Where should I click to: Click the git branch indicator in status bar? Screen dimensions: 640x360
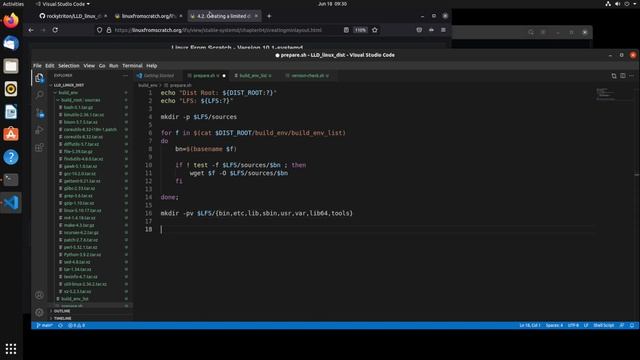coord(44,325)
